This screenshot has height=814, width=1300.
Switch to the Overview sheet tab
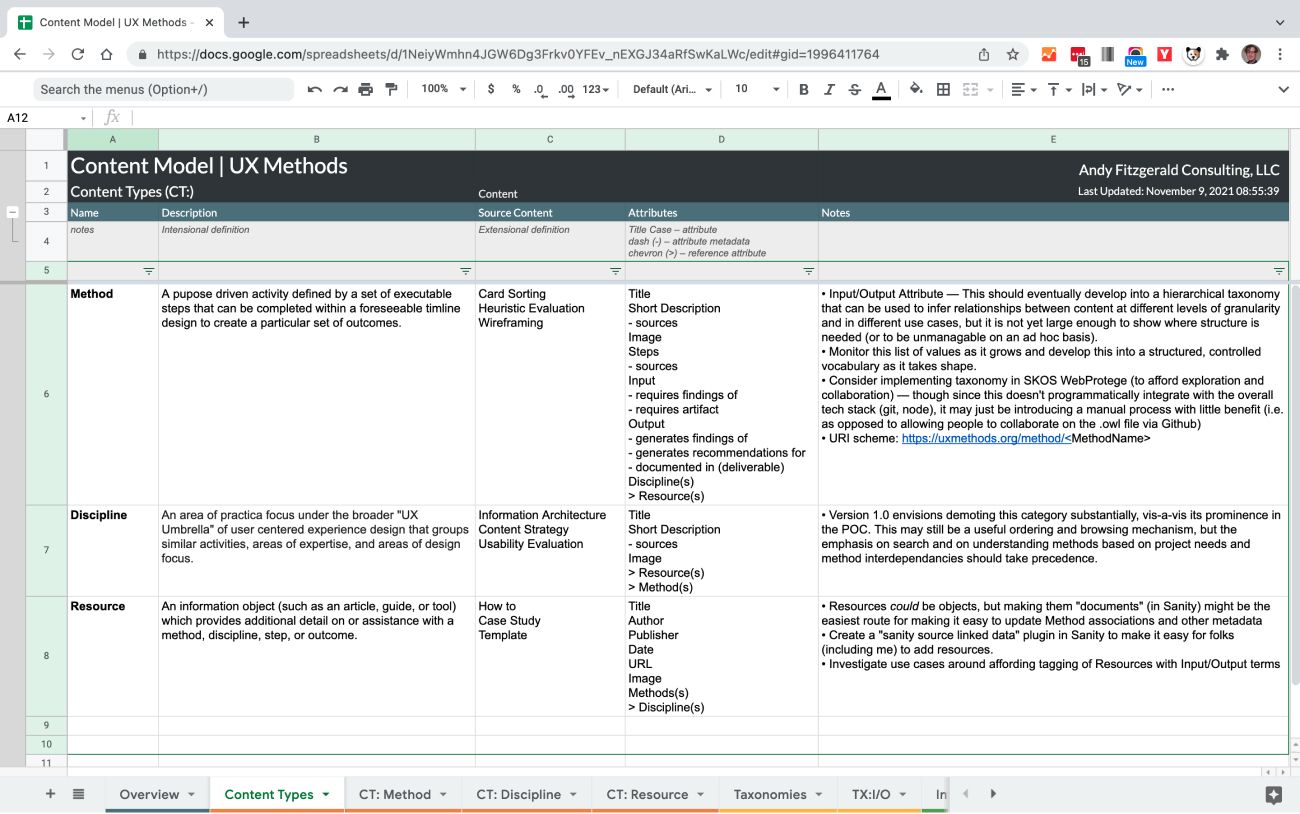[x=149, y=794]
